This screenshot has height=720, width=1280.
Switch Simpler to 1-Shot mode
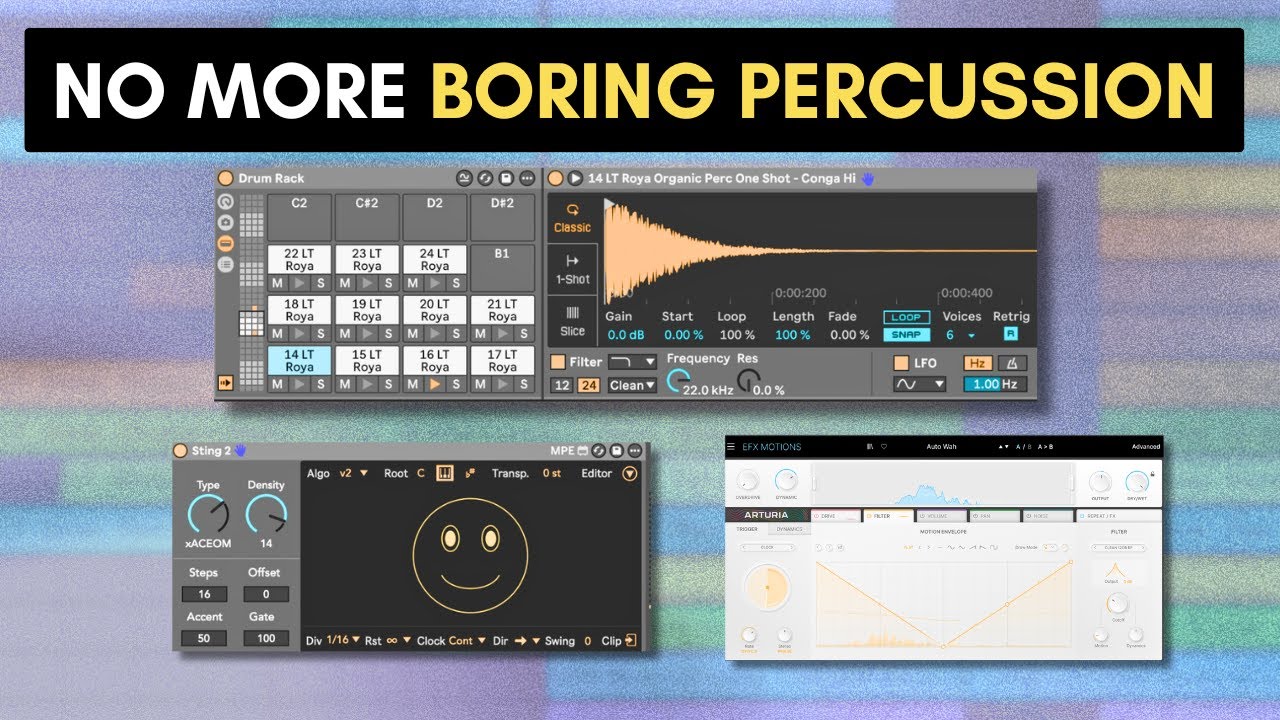pyautogui.click(x=573, y=269)
